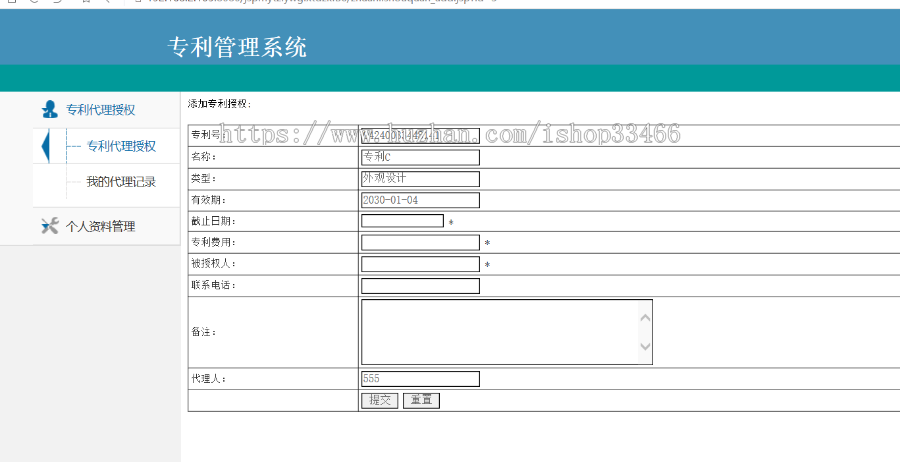Click the 名称 field containing 专利C
The image size is (900, 462).
[x=420, y=157]
